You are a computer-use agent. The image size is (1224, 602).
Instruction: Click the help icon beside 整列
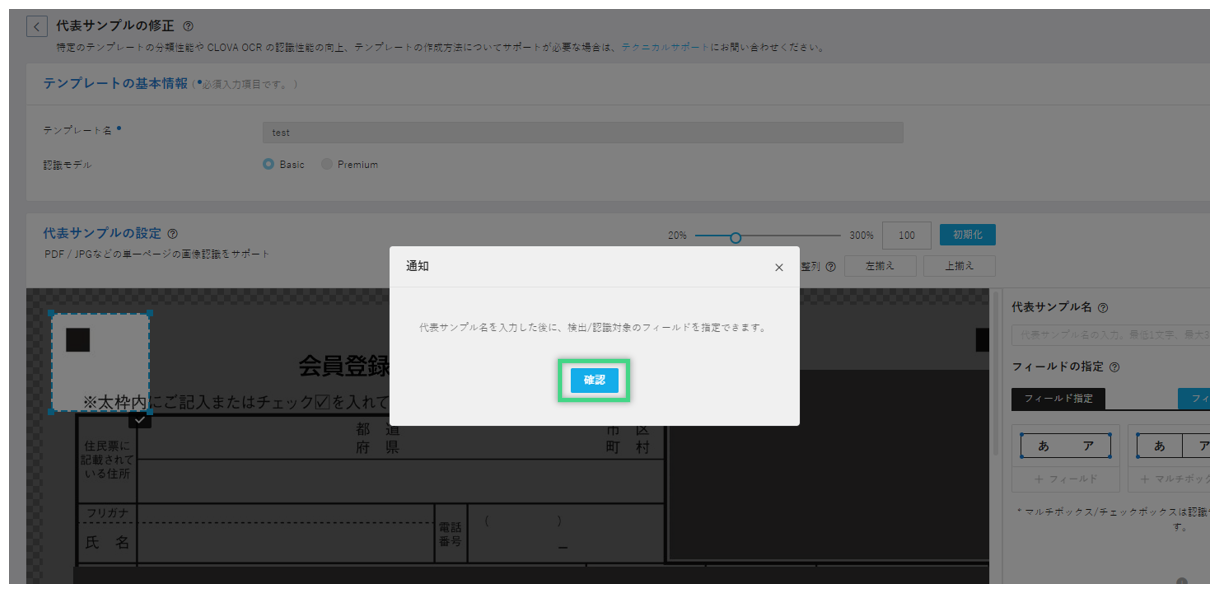pos(830,266)
